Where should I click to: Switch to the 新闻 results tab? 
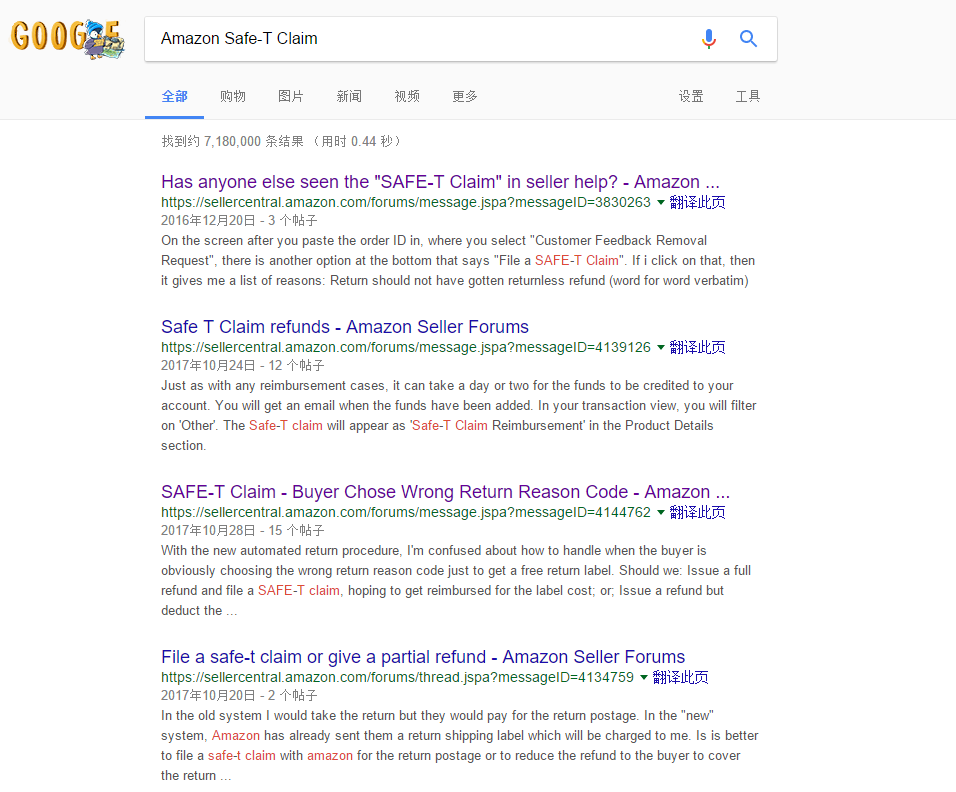(x=348, y=96)
